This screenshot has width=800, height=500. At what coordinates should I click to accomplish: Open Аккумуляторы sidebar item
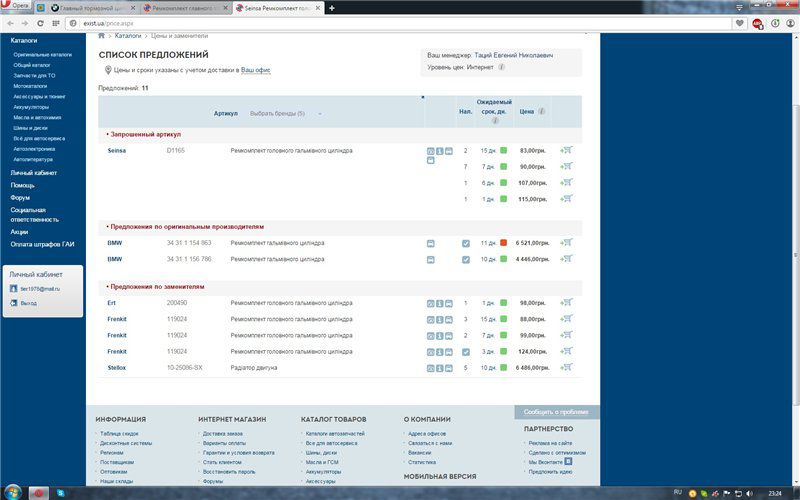(31, 107)
